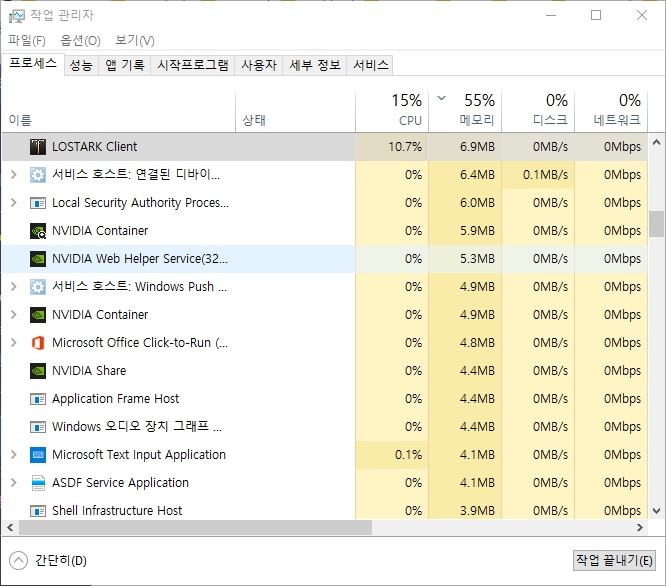
Task: Click the NVIDIA Container icon at 4.9MB
Action: 38,315
